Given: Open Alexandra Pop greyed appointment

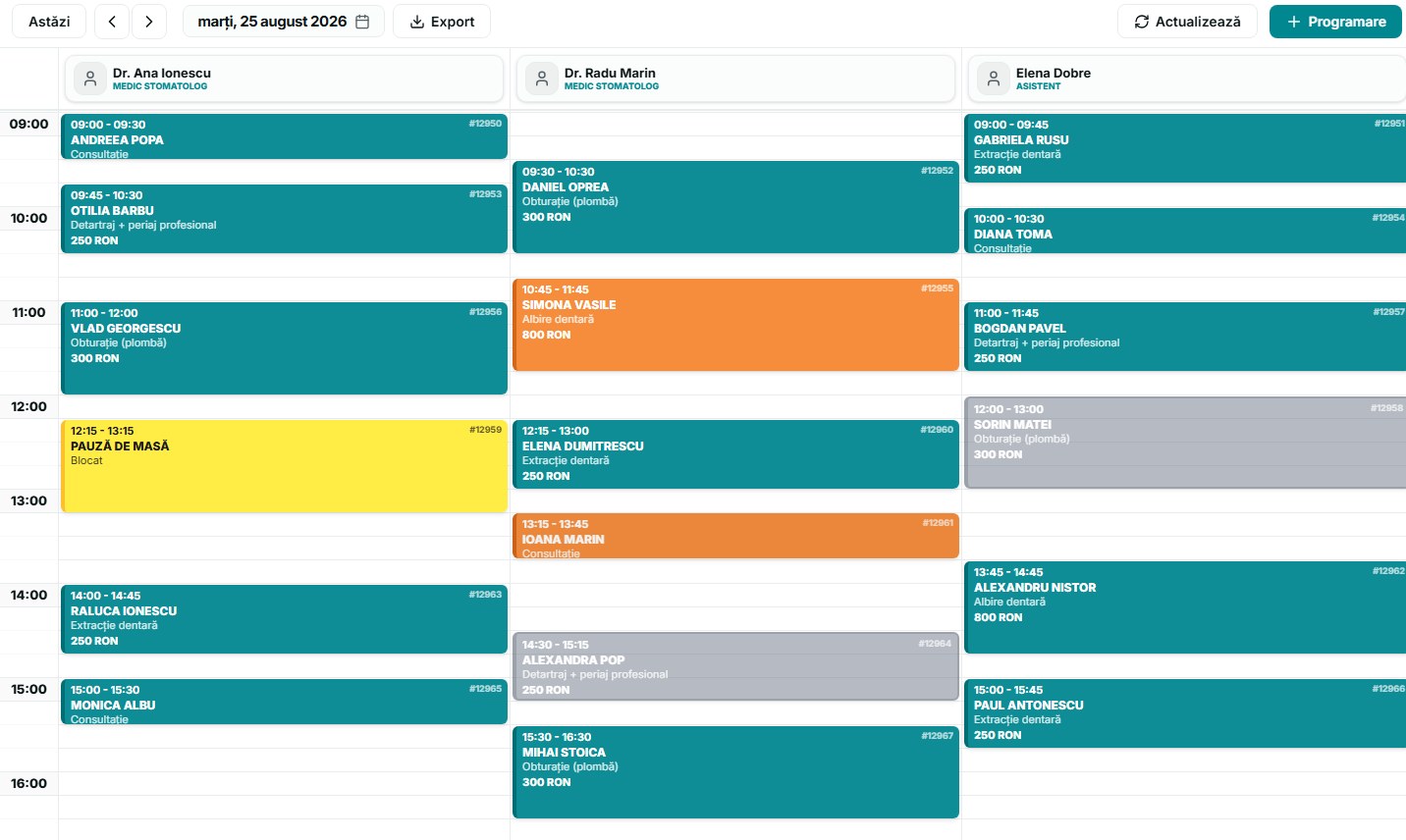Looking at the screenshot, I should click(x=735, y=666).
